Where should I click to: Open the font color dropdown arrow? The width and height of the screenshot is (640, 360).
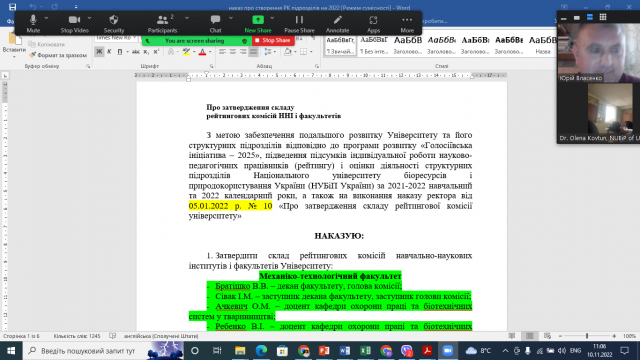point(210,52)
